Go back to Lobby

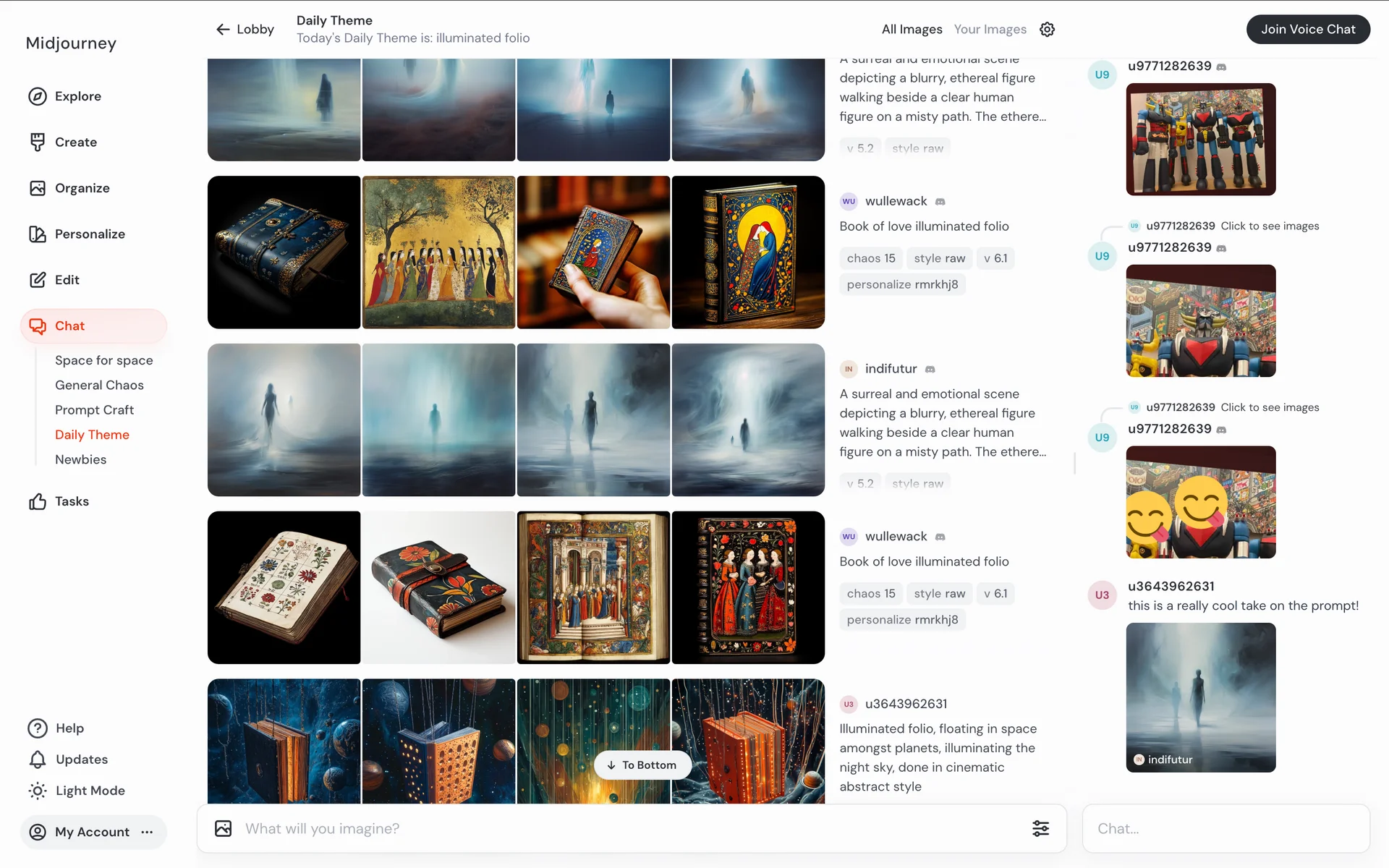[245, 30]
